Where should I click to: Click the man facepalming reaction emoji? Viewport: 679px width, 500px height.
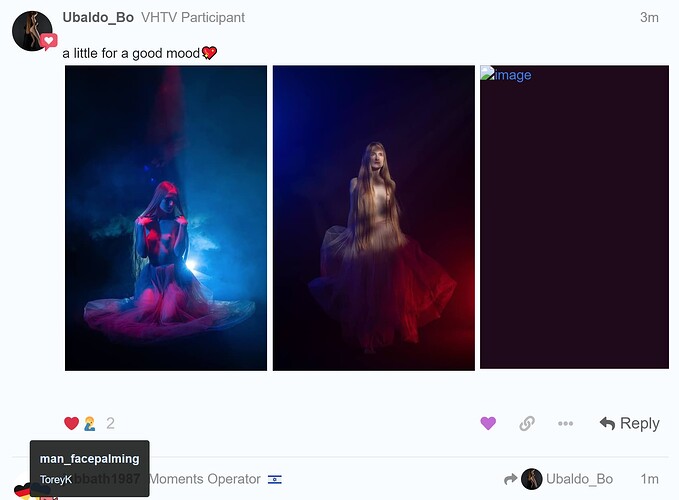click(90, 423)
